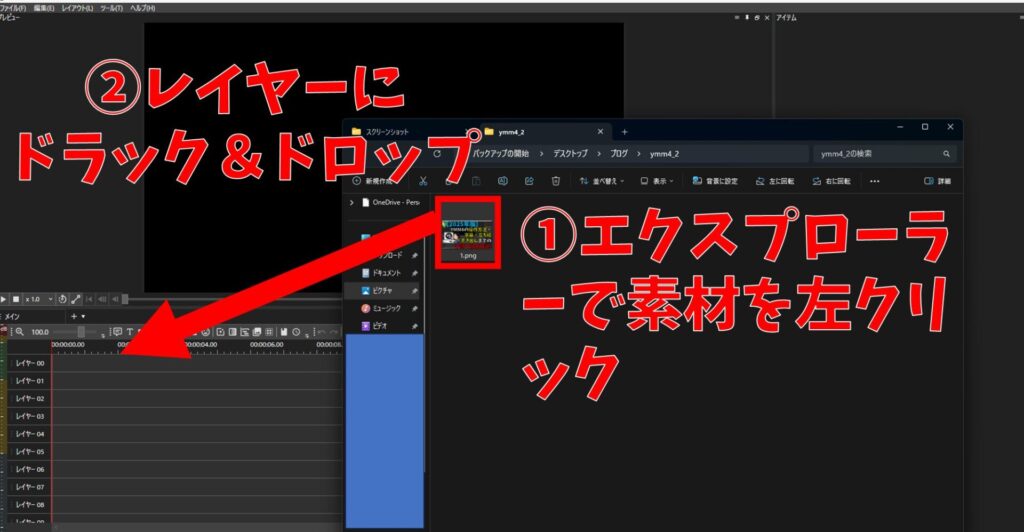Click ブログ in the address breadcrumb
This screenshot has width=1024, height=532.
619,154
